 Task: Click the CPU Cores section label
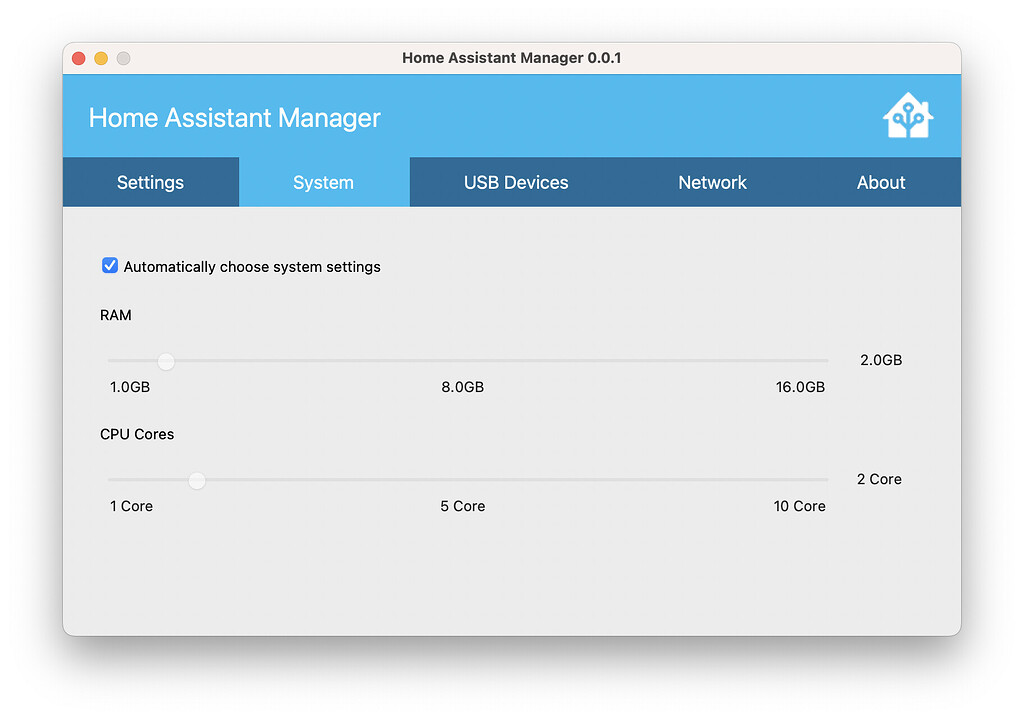(137, 434)
